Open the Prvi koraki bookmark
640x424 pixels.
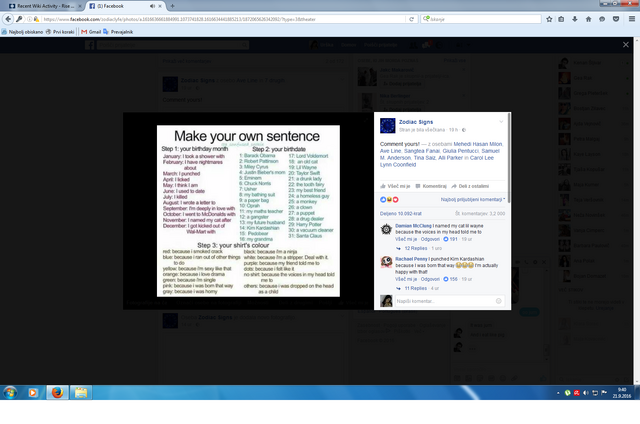(60, 32)
